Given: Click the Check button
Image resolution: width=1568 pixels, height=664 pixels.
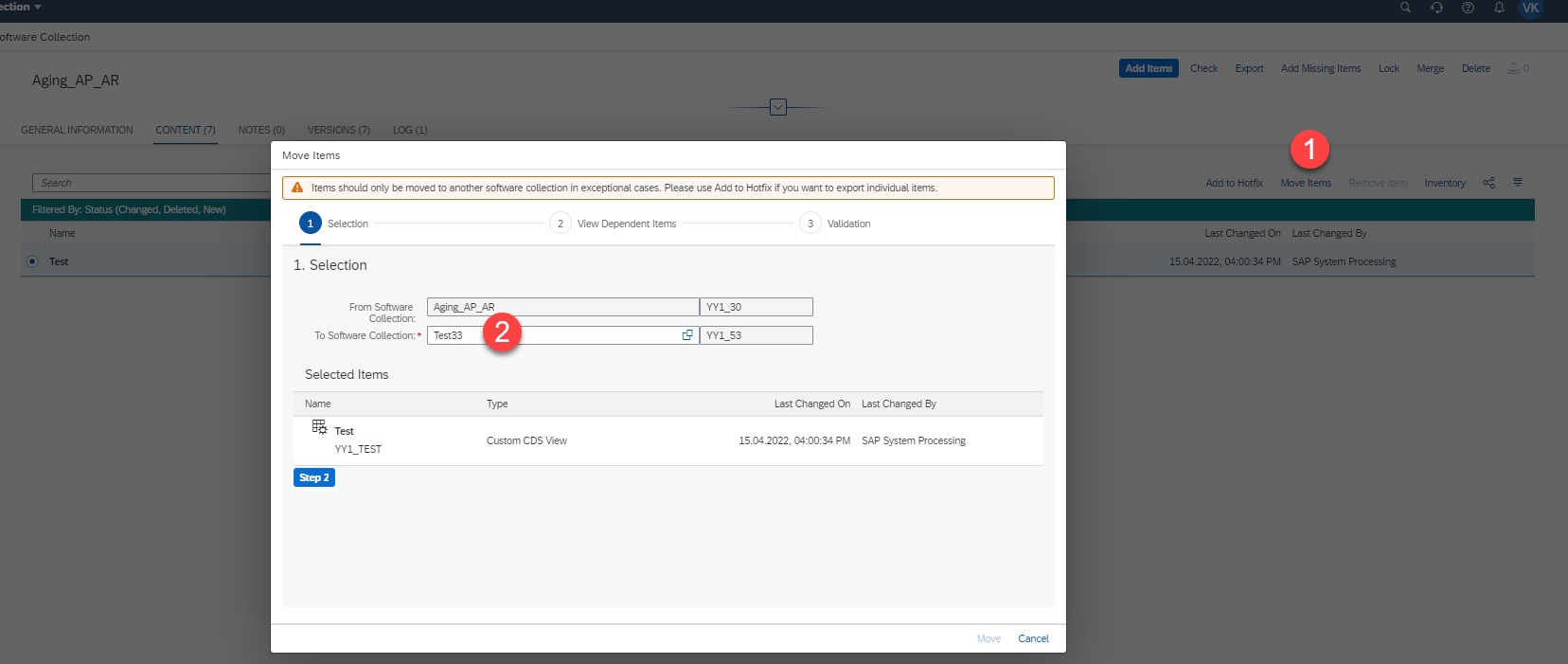Looking at the screenshot, I should (1203, 68).
